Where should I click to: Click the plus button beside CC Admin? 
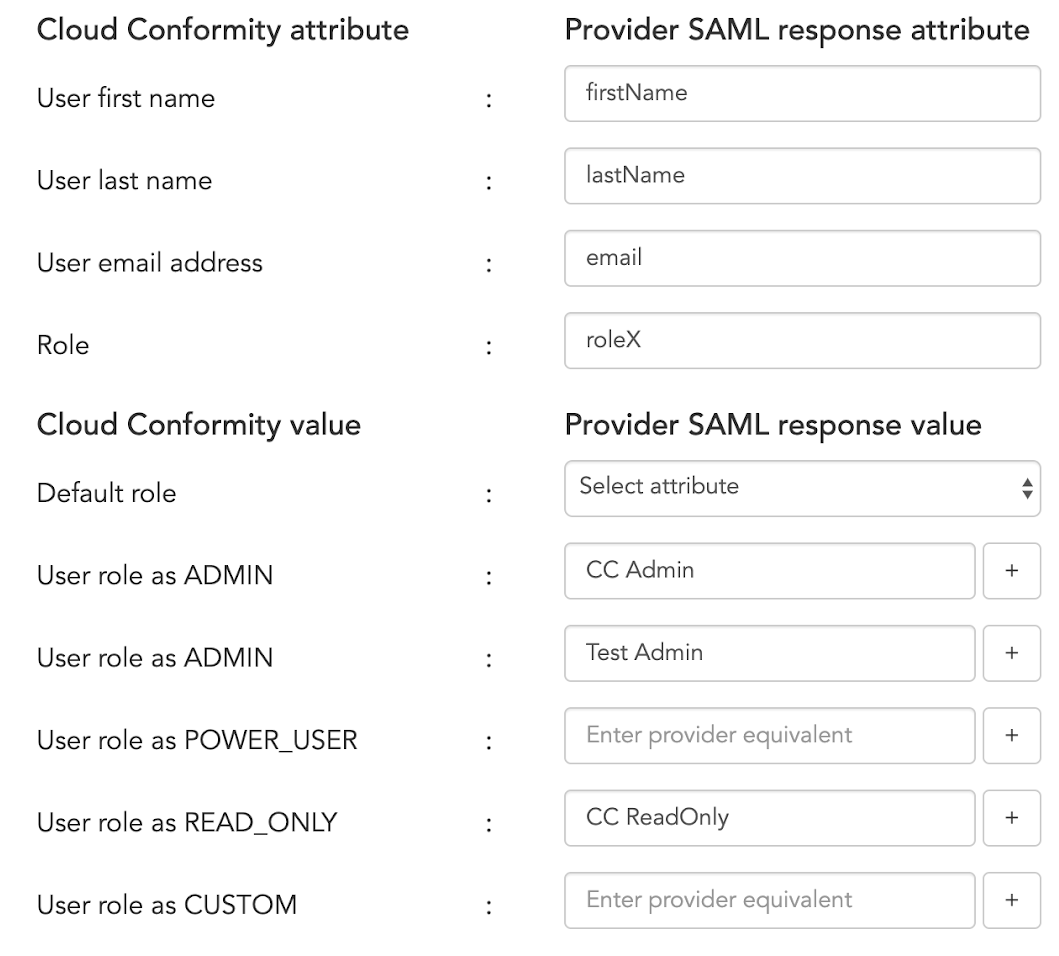1011,571
